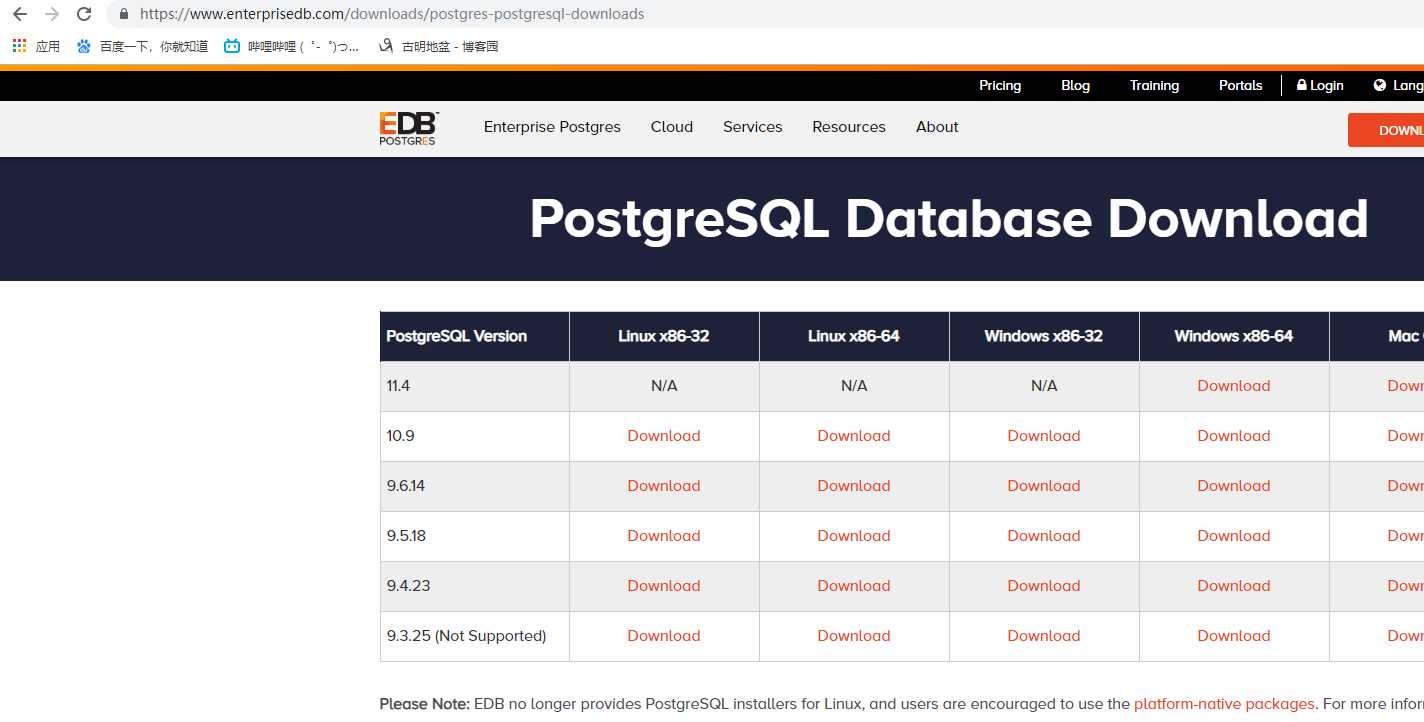Screen dimensions: 1424x722
Task: Open the Enterprise Postgres menu
Action: [x=552, y=127]
